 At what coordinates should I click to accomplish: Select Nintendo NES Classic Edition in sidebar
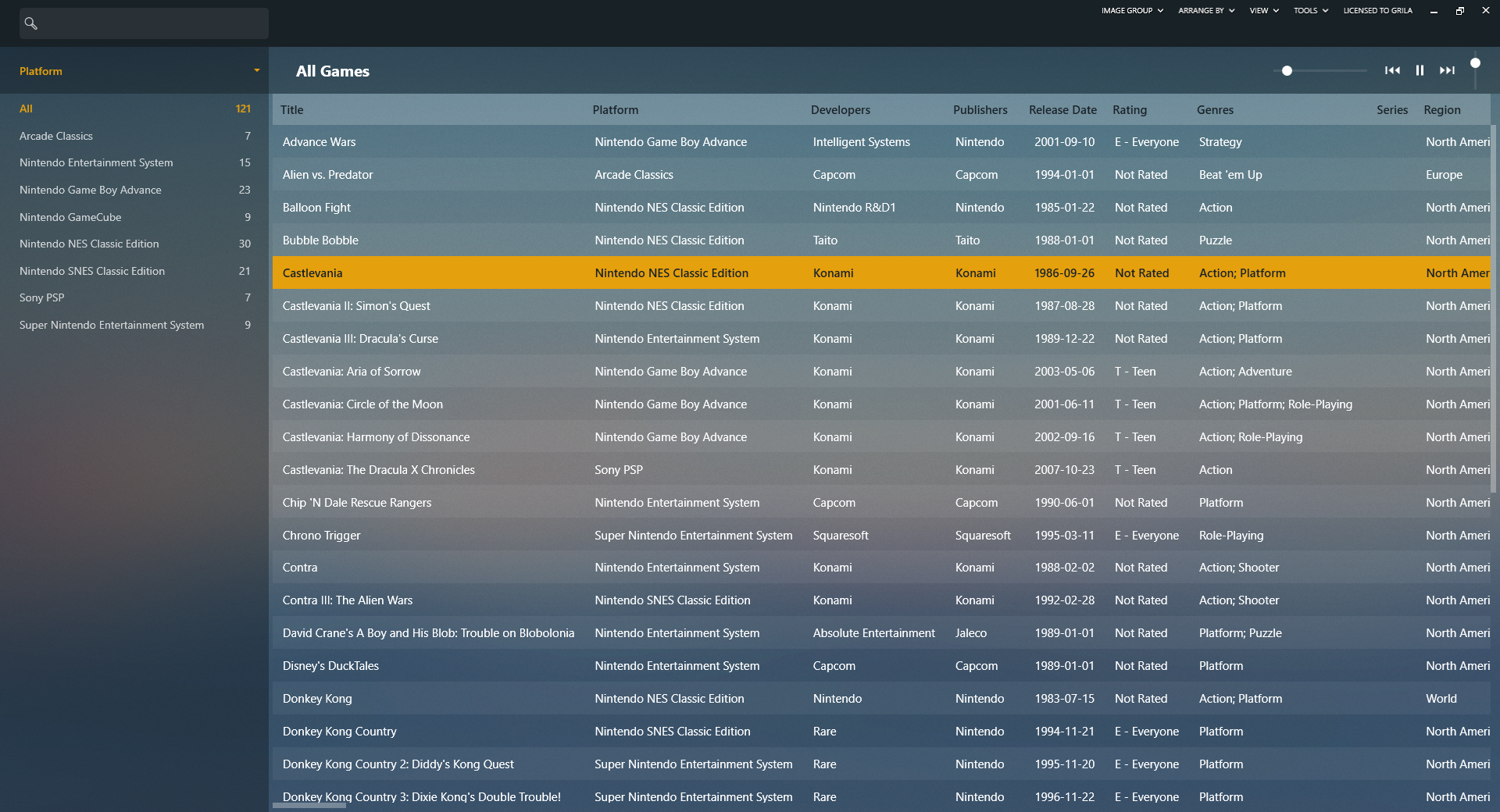(x=134, y=244)
